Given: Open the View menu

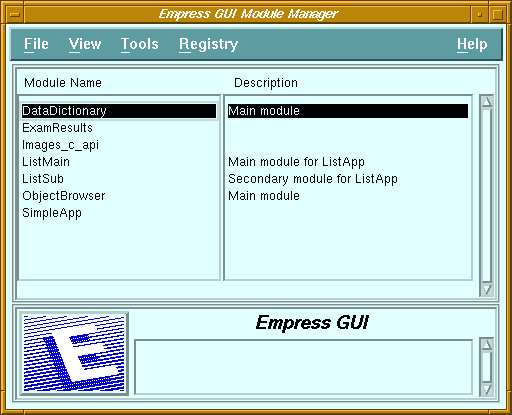Looking at the screenshot, I should (85, 44).
